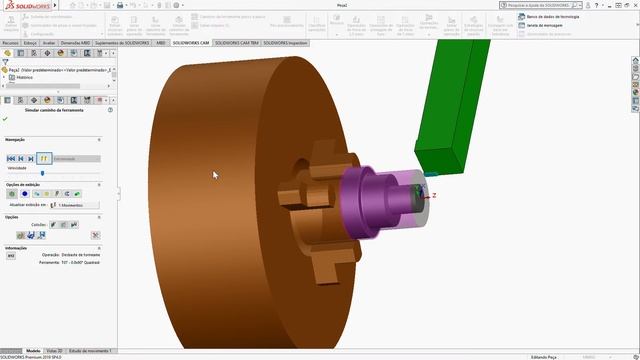Click the compare part icon in Opções
The width and height of the screenshot is (640, 360).
point(20,235)
